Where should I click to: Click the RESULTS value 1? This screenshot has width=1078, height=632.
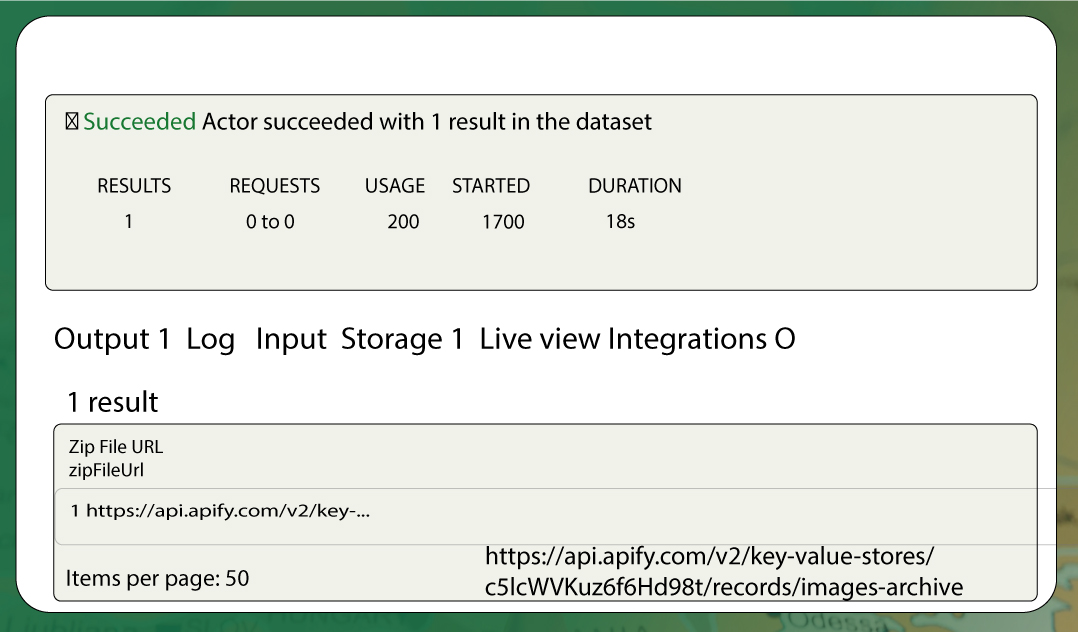coord(129,221)
